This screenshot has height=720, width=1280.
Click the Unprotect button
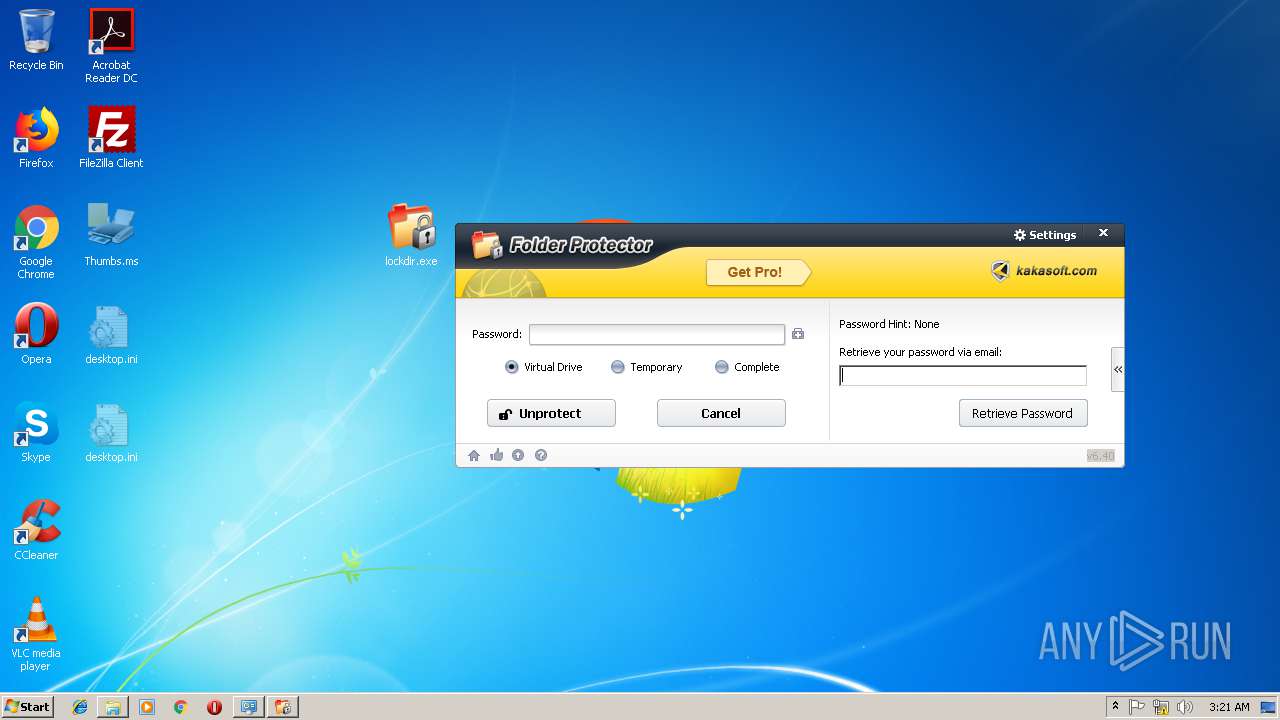pyautogui.click(x=551, y=413)
